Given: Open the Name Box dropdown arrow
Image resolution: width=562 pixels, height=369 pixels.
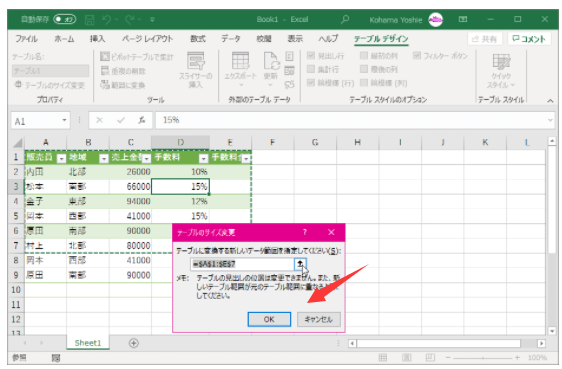Looking at the screenshot, I should click(64, 120).
